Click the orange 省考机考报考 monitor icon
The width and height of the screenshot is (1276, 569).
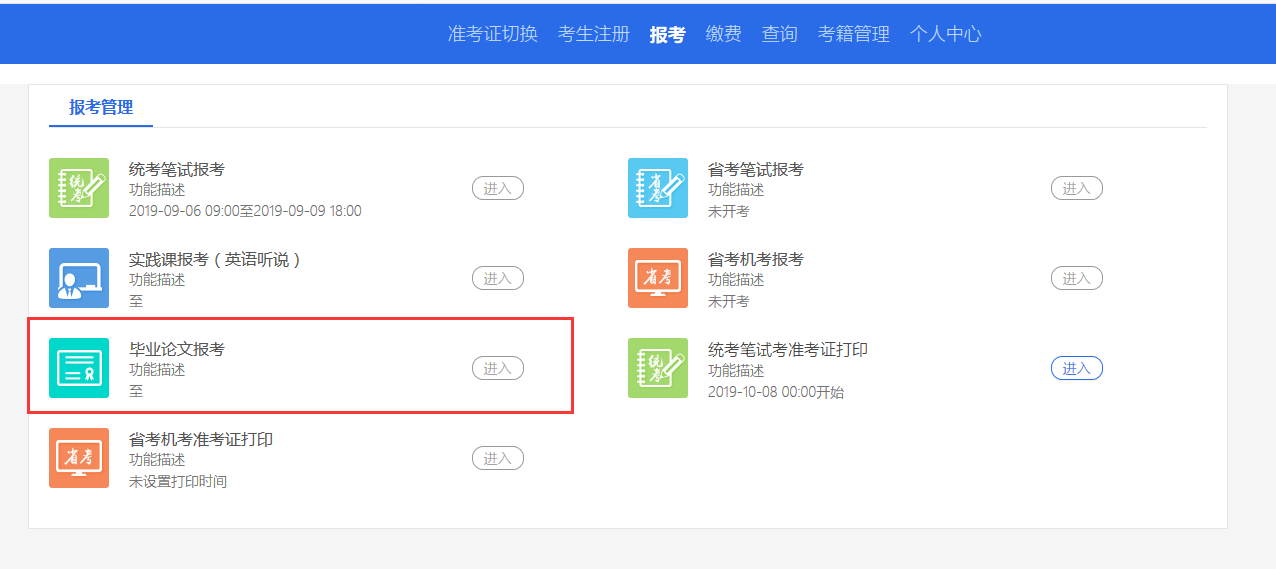click(x=658, y=278)
